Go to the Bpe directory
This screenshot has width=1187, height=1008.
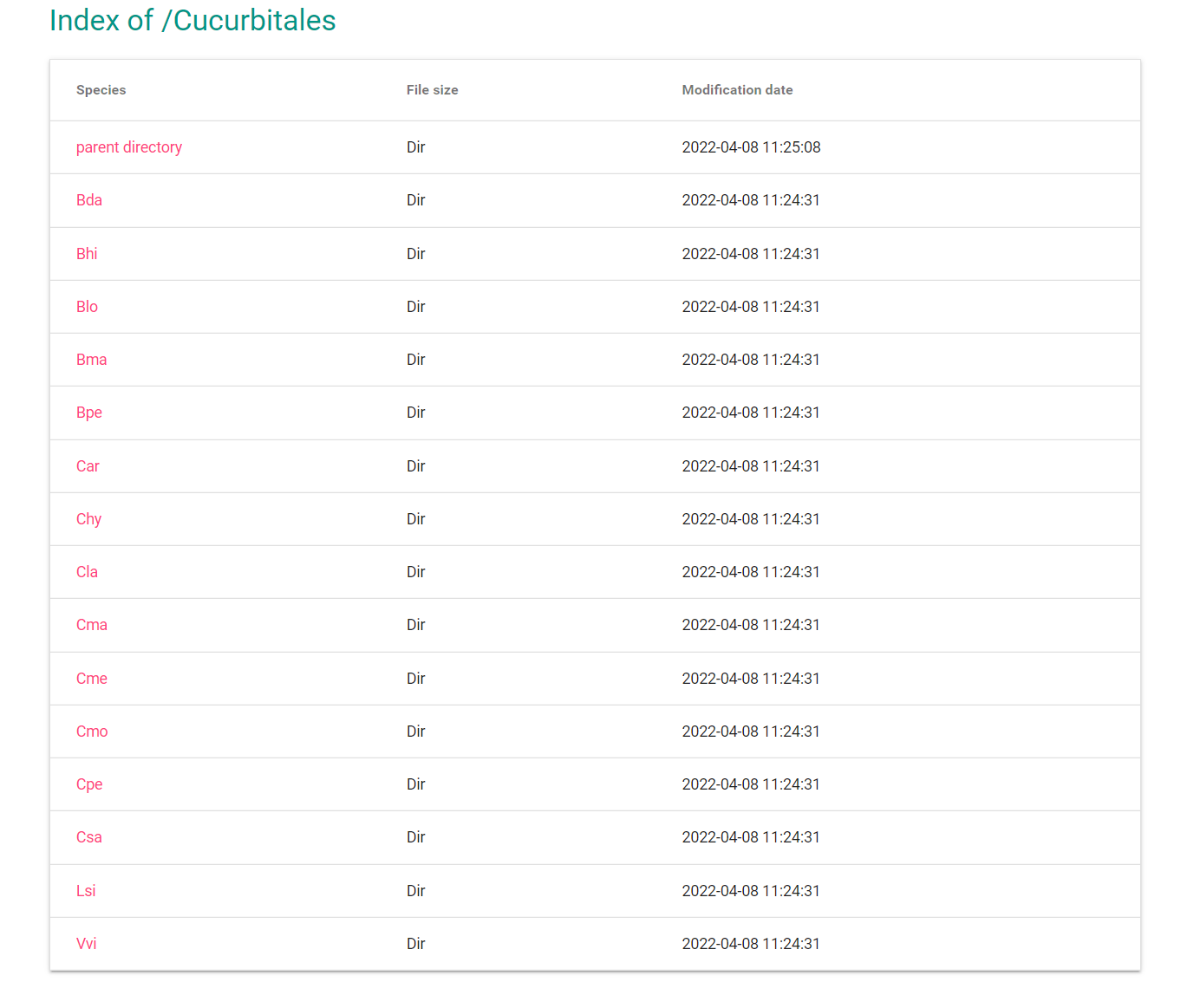89,413
